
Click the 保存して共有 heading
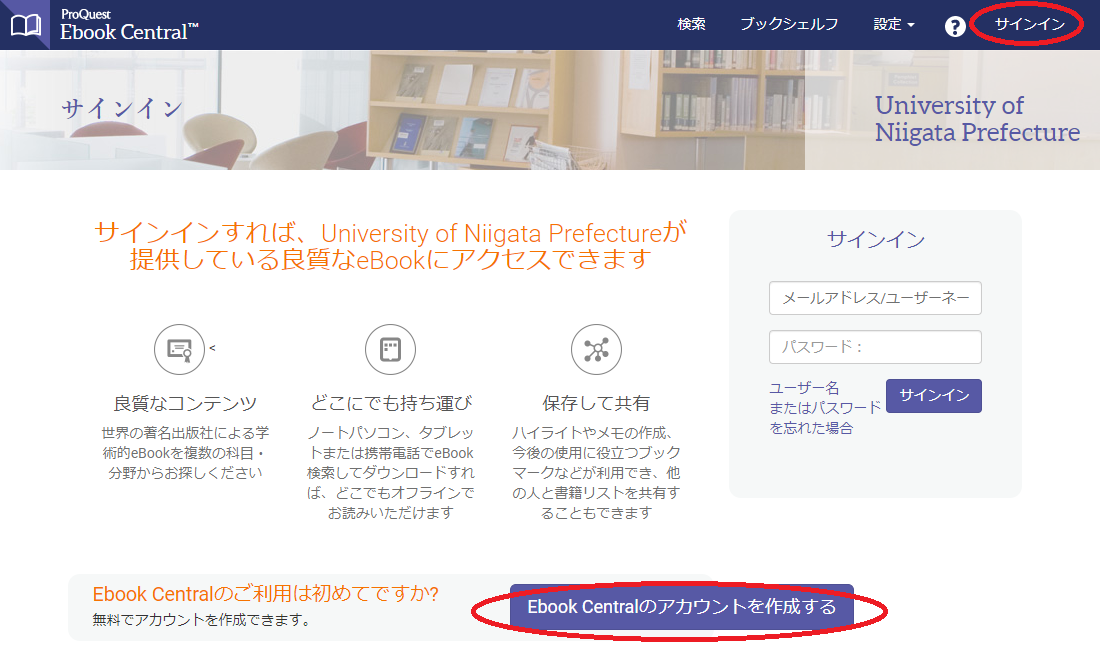pyautogui.click(x=596, y=404)
